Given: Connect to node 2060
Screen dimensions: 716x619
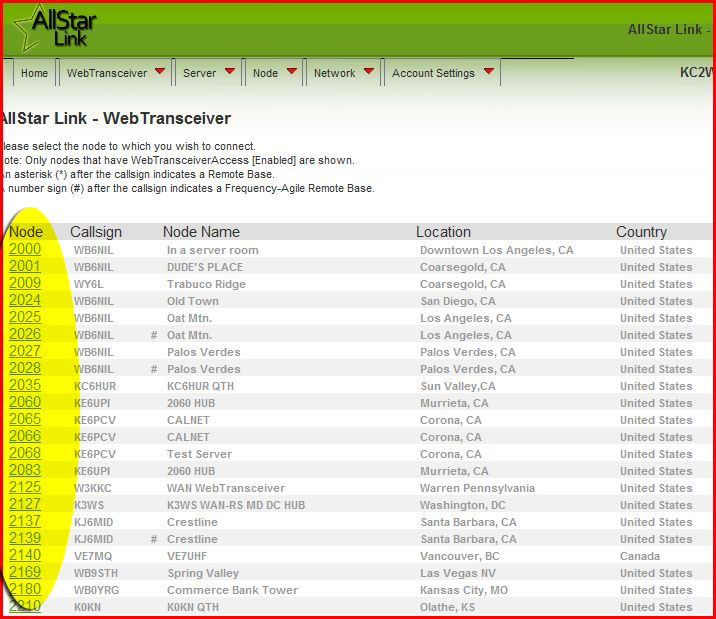Looking at the screenshot, I should [x=25, y=402].
